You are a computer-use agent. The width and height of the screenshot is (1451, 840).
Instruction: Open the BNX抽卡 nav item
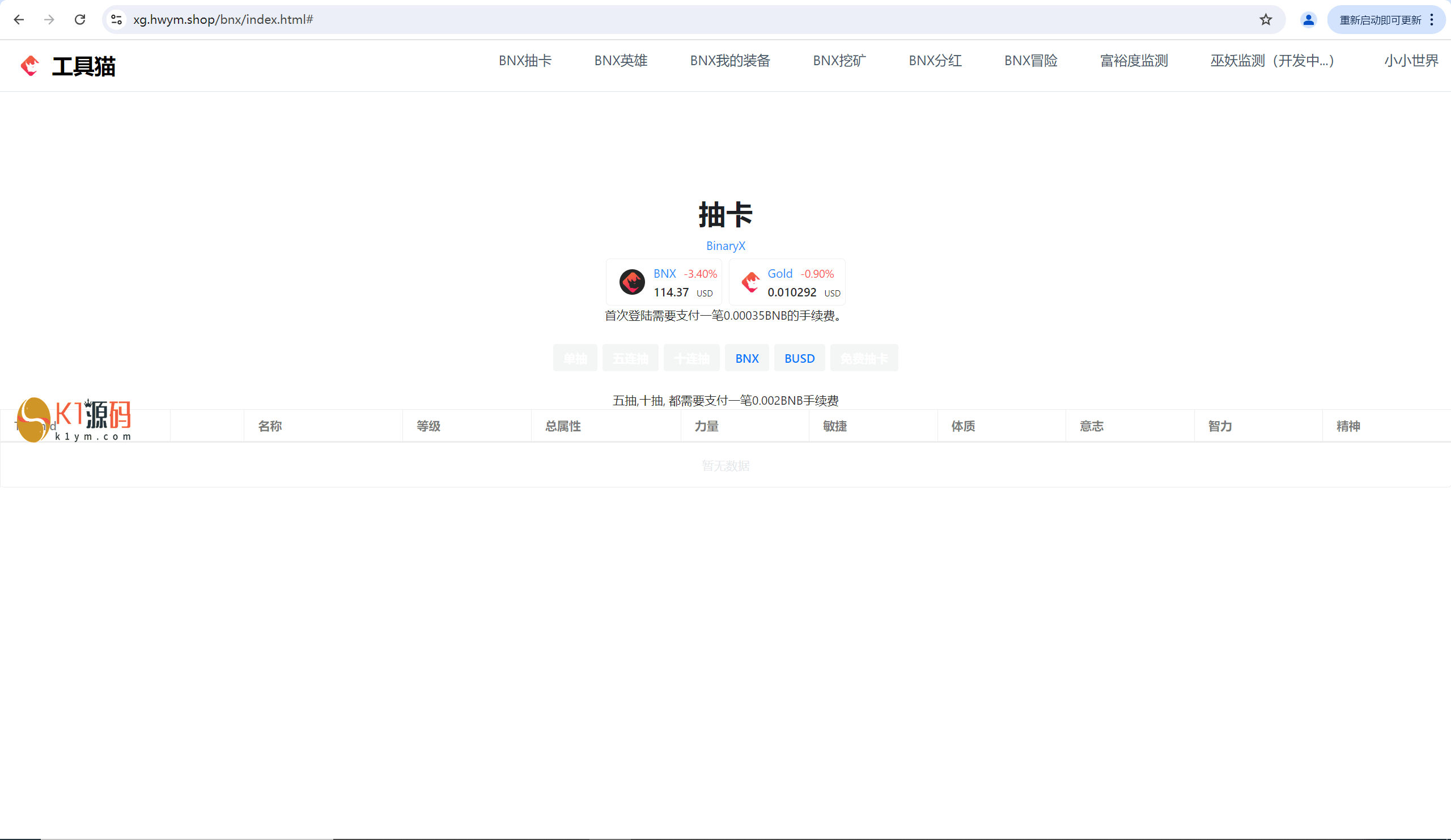525,61
